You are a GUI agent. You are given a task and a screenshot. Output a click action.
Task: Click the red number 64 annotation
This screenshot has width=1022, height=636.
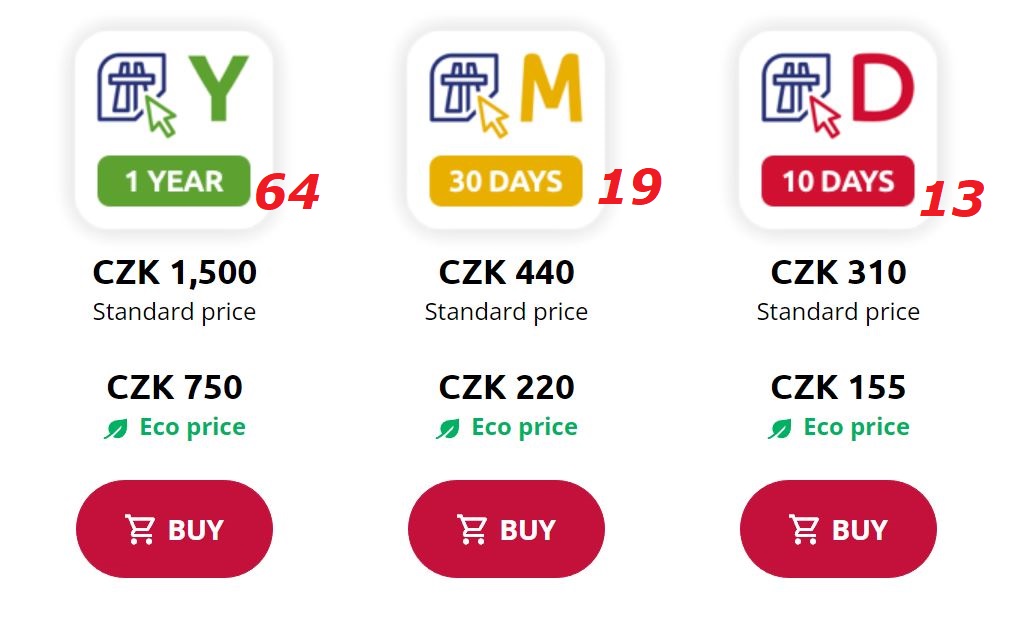tap(287, 193)
